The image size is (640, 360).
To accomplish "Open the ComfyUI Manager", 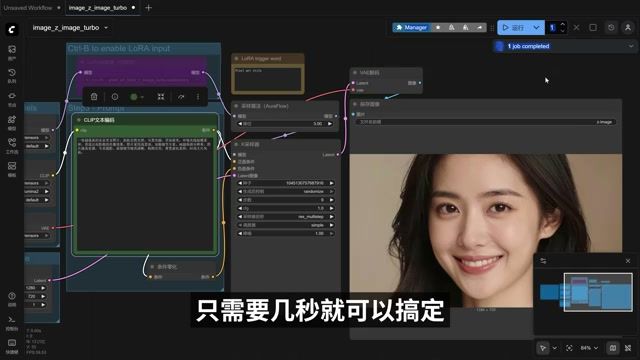I will [411, 27].
